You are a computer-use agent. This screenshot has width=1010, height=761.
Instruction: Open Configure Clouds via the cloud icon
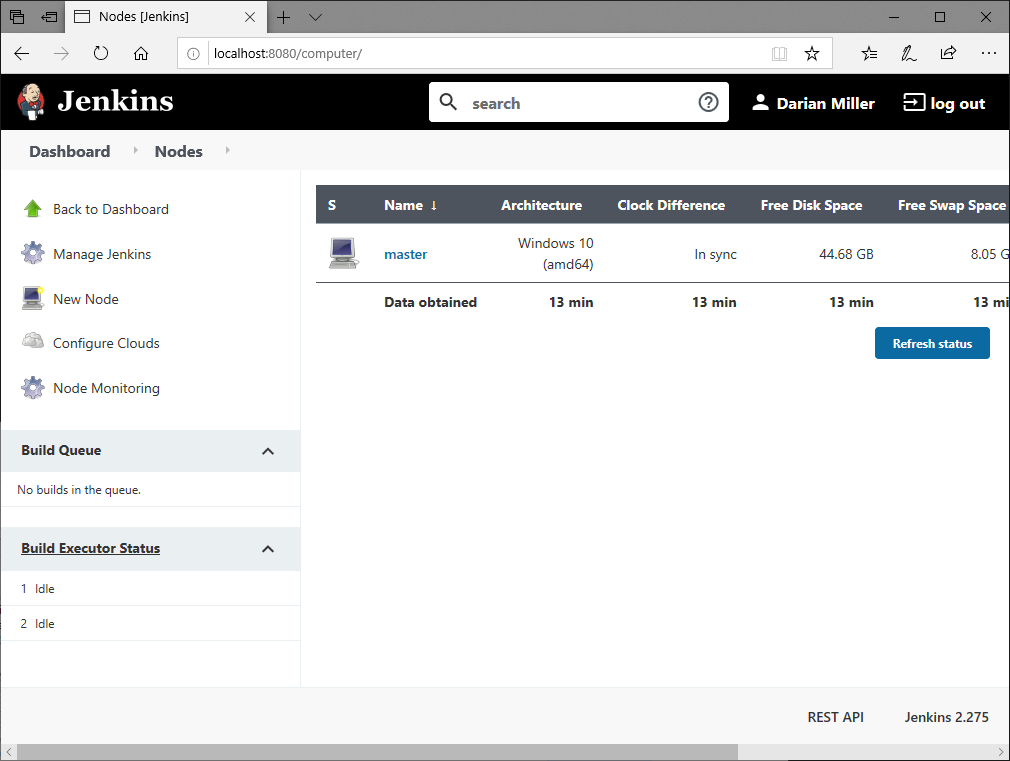pos(32,342)
